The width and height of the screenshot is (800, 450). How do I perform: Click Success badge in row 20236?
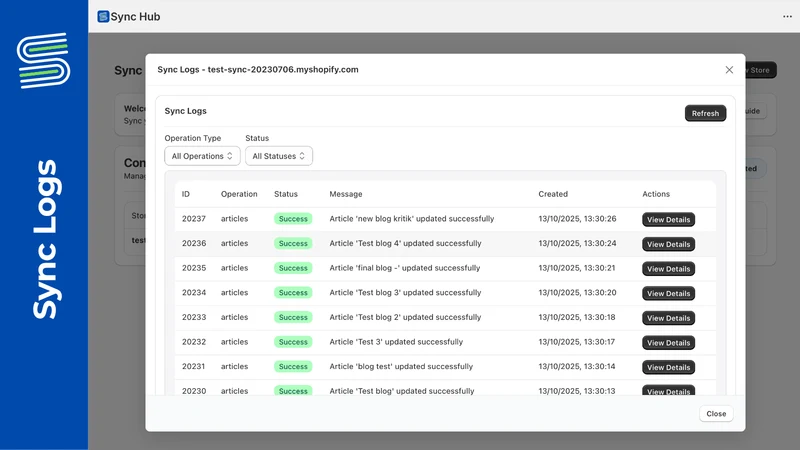coord(293,243)
